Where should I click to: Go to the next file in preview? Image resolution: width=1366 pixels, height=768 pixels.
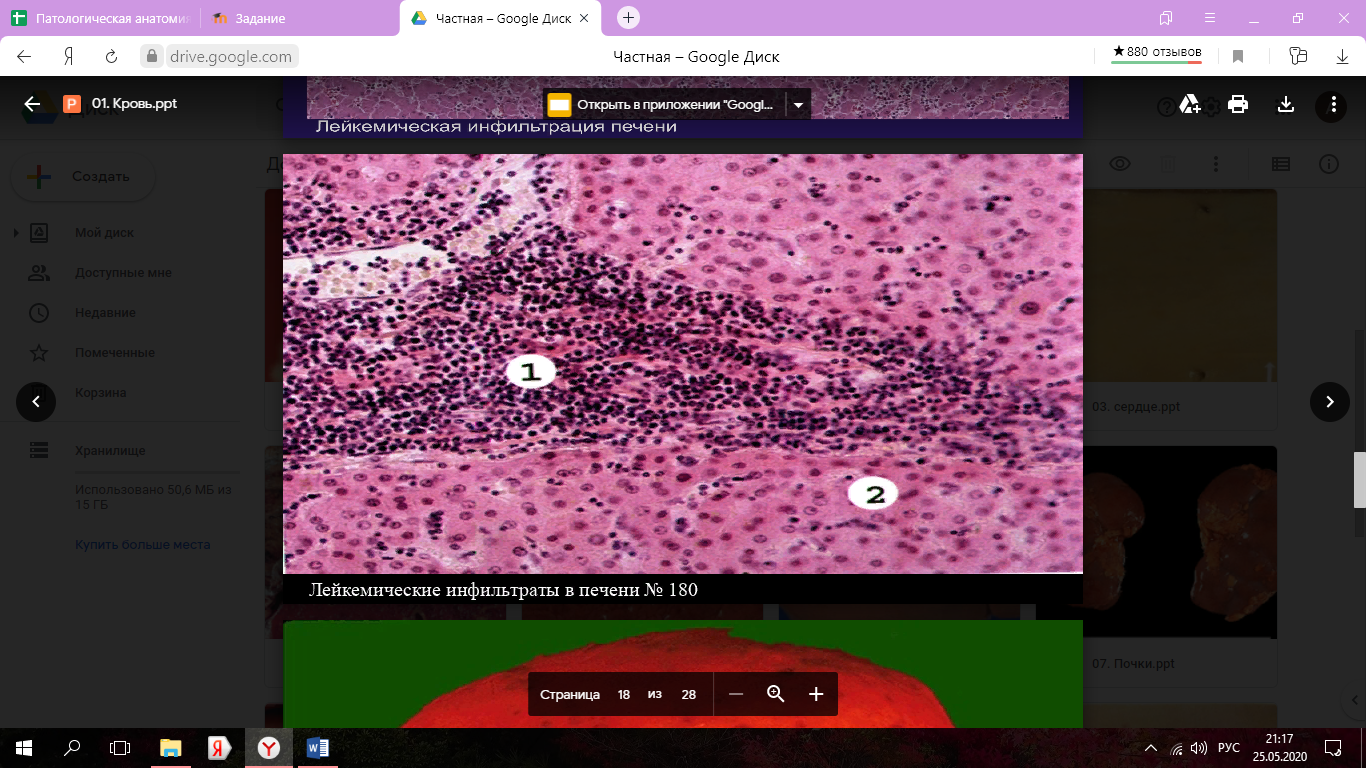[1330, 402]
